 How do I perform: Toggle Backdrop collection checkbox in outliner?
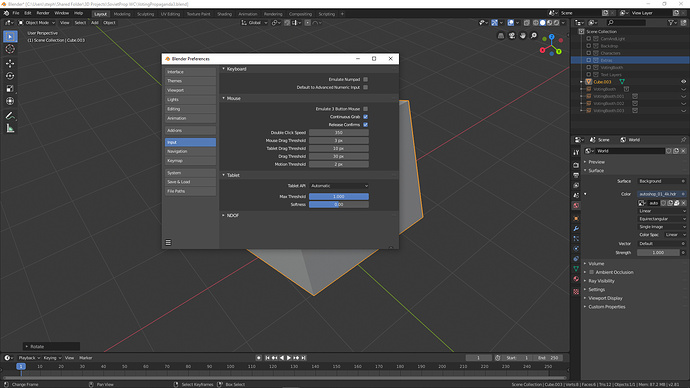click(589, 46)
